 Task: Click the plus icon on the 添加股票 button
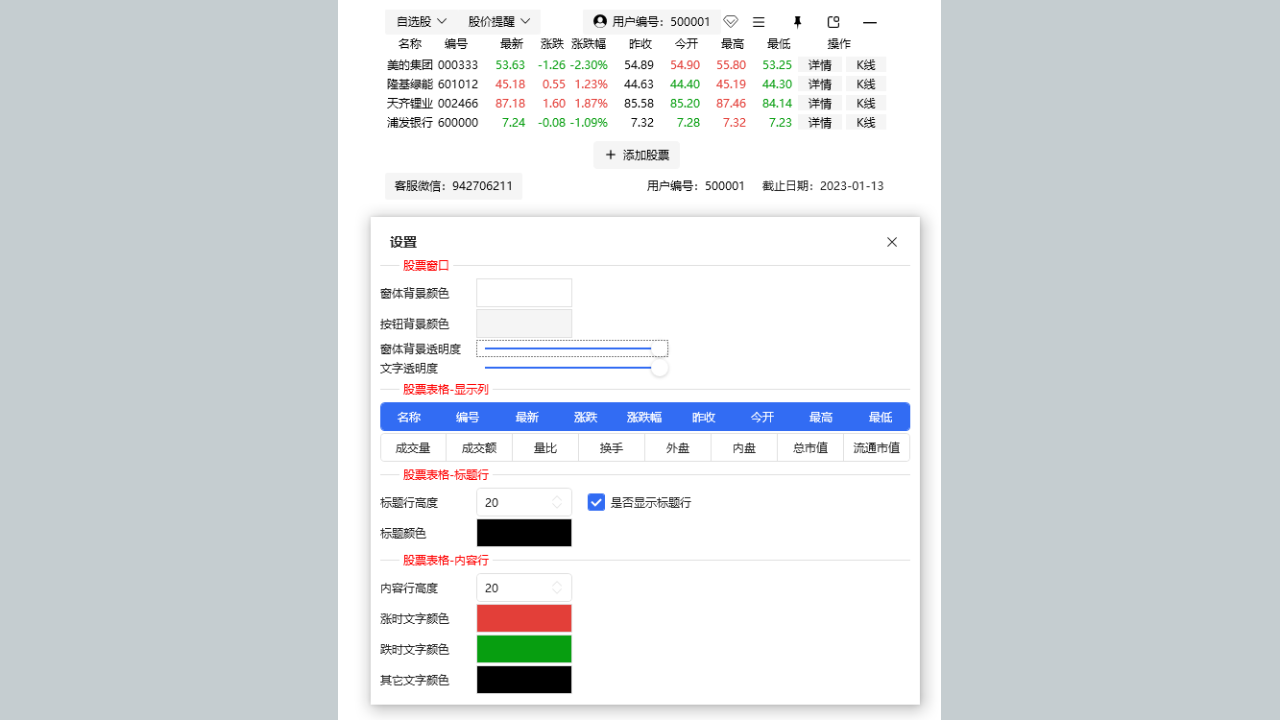coord(611,155)
